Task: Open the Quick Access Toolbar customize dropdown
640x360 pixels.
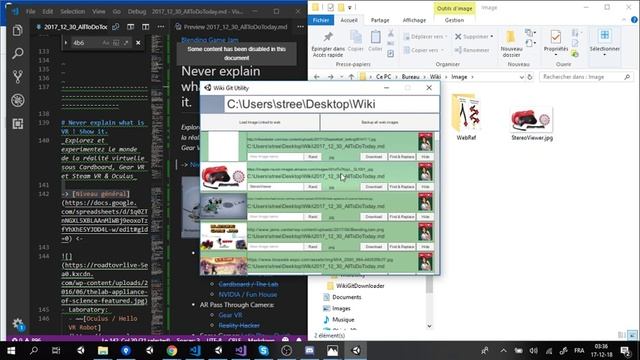Action: pyautogui.click(x=350, y=7)
